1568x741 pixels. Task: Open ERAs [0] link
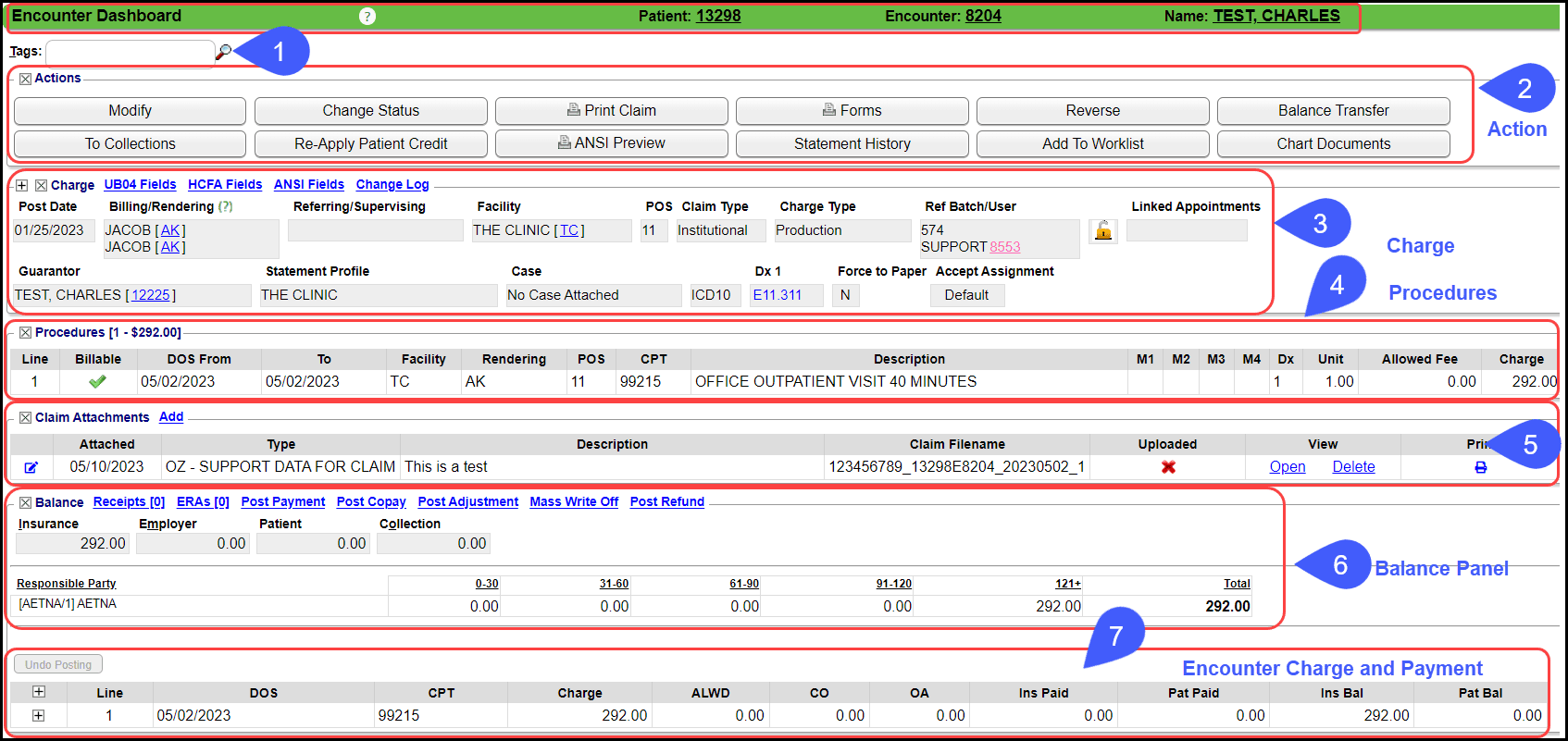pyautogui.click(x=203, y=501)
